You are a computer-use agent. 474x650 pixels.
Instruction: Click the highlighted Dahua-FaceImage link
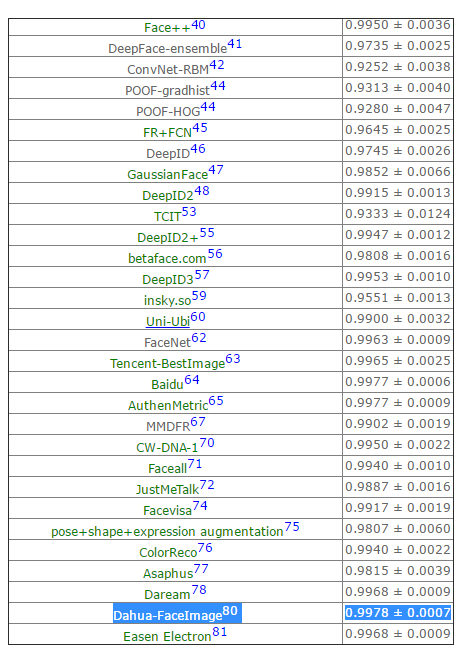168,615
